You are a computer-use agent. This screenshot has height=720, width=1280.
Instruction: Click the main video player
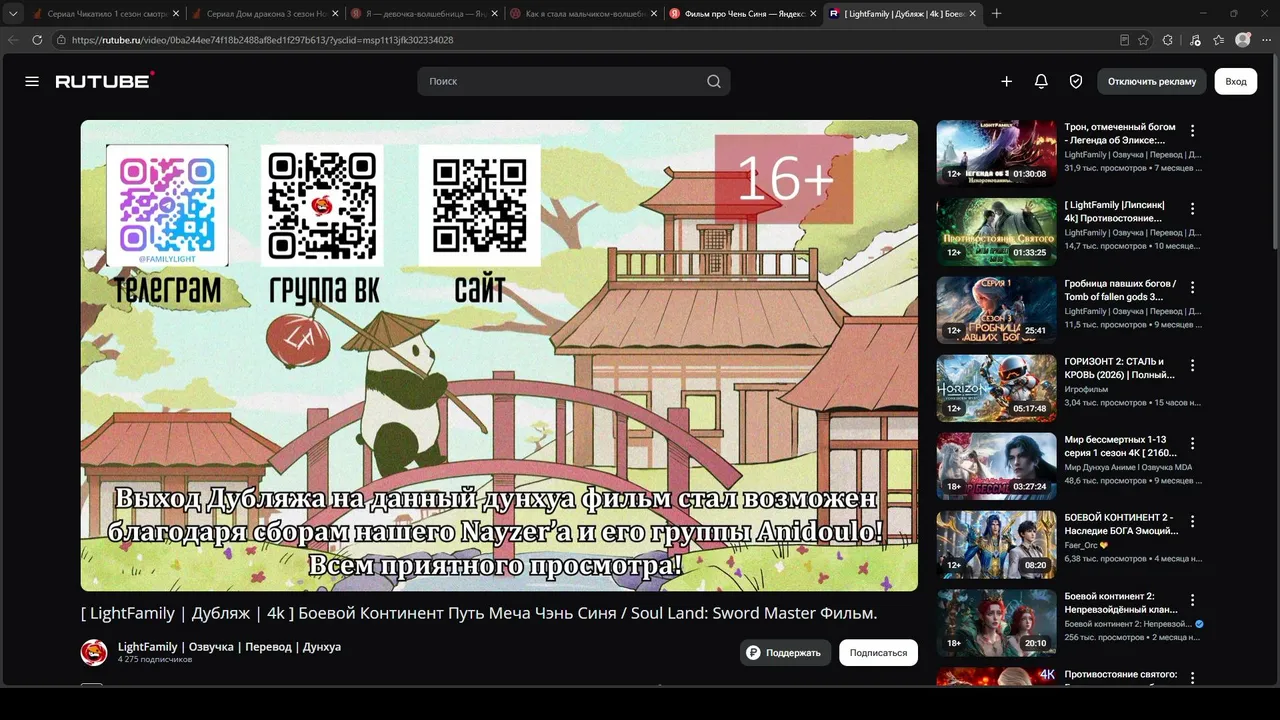pyautogui.click(x=499, y=355)
